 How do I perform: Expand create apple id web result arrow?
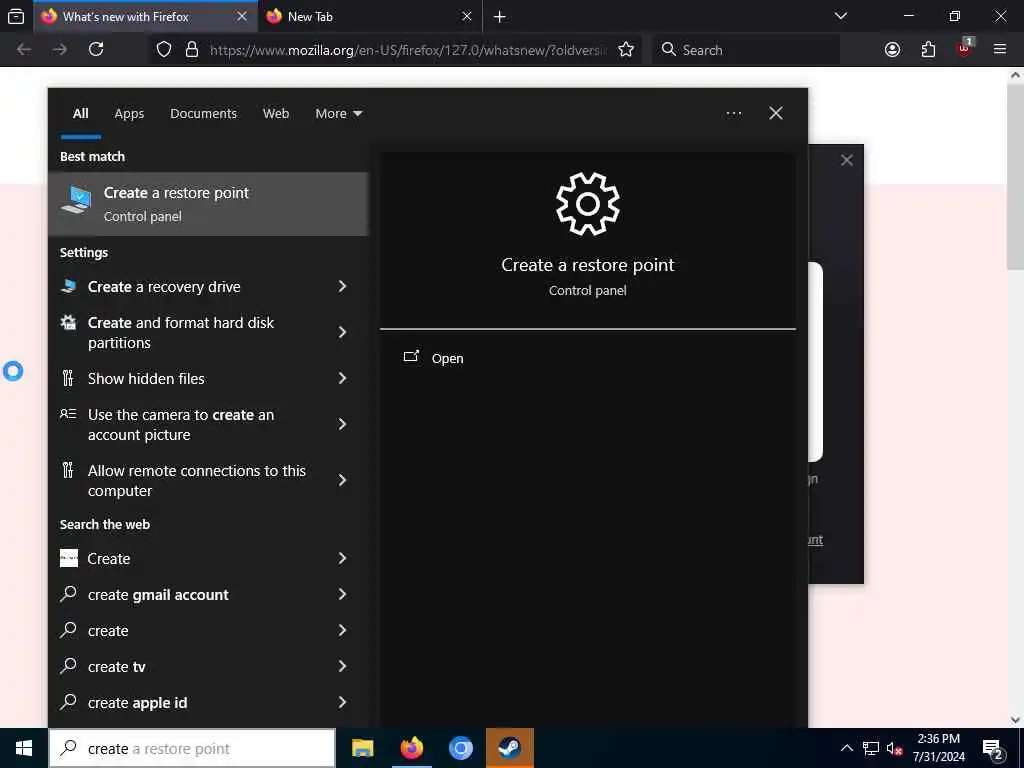click(x=342, y=702)
